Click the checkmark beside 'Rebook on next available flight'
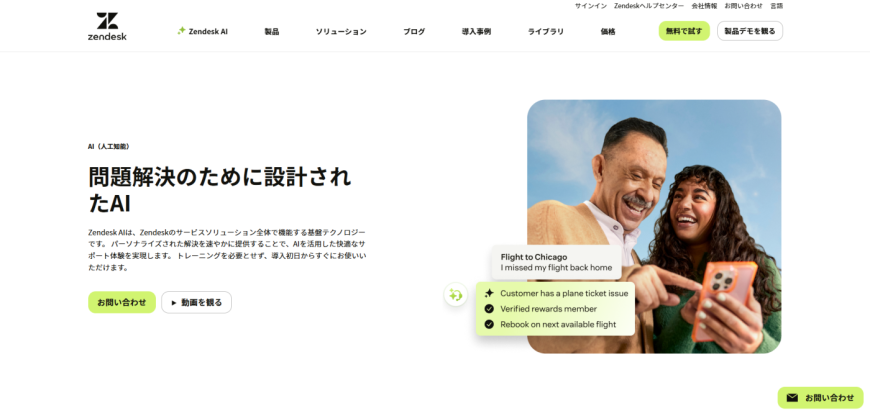Viewport: 870px width, 416px height. click(489, 324)
